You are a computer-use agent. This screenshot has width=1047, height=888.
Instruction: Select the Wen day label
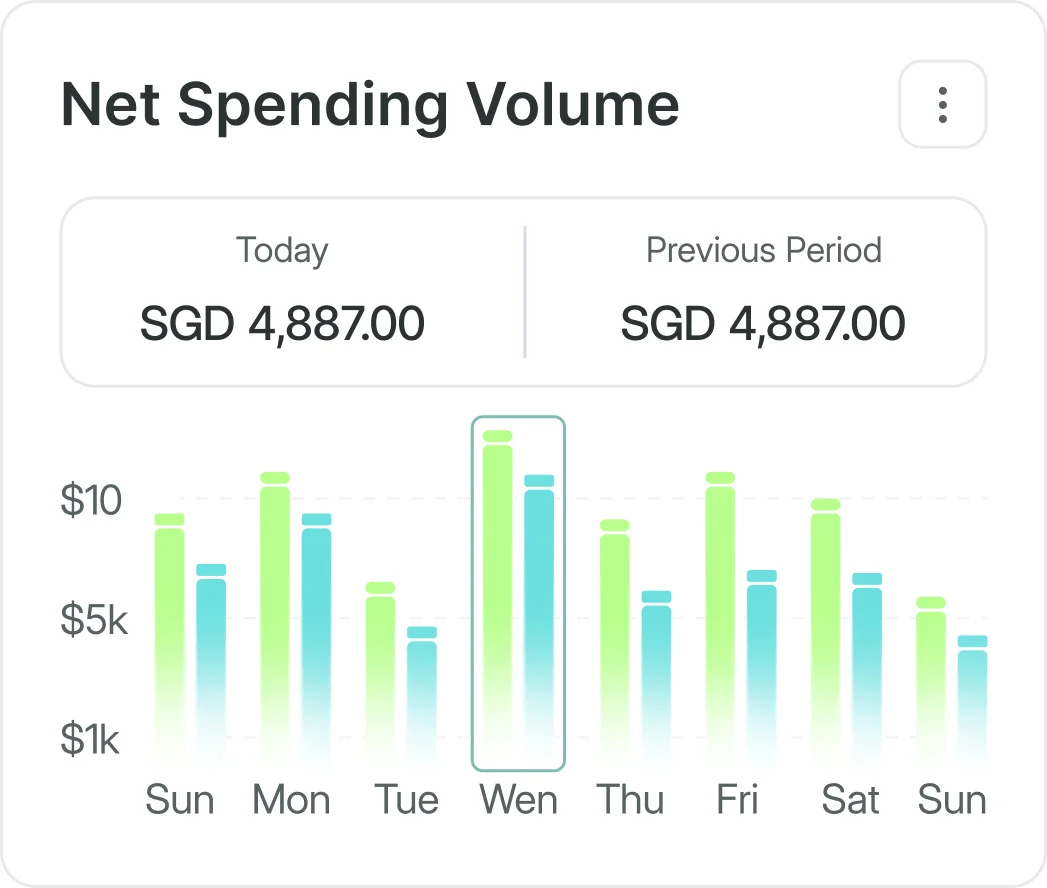point(519,799)
